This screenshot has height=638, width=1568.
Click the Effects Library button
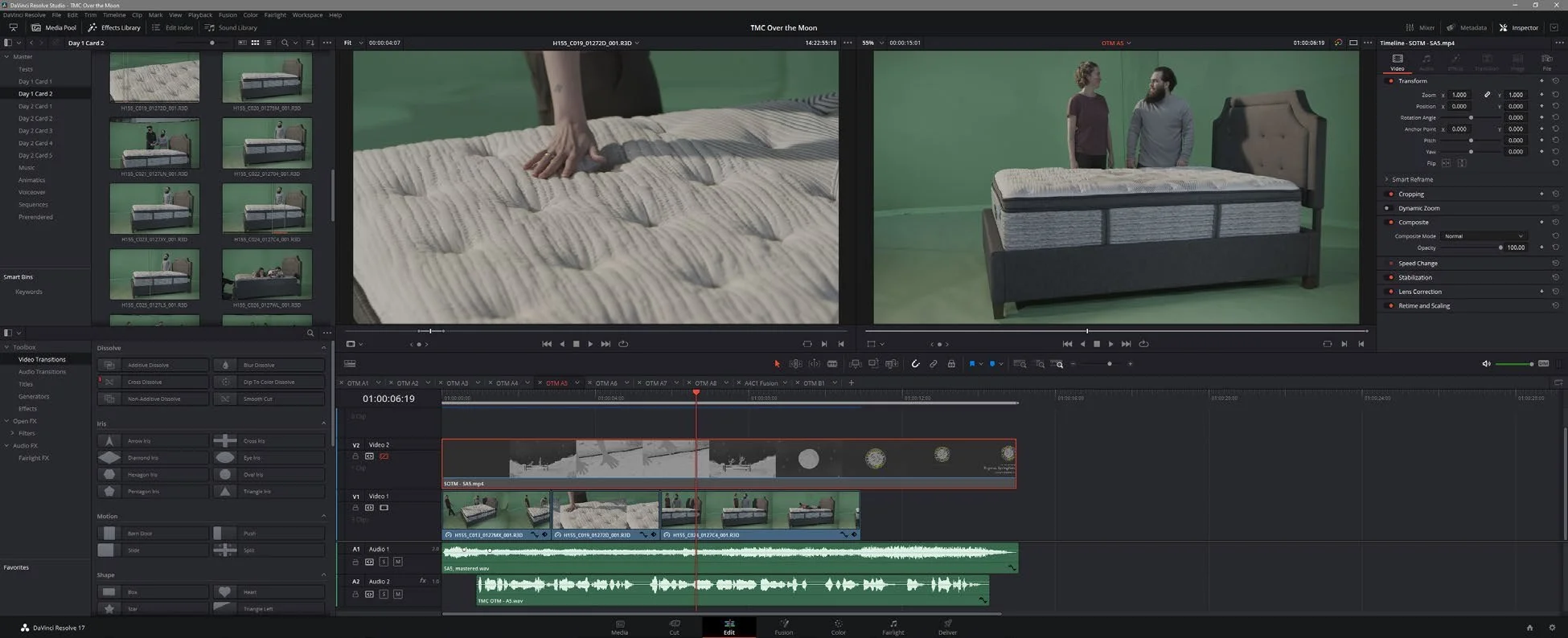114,27
